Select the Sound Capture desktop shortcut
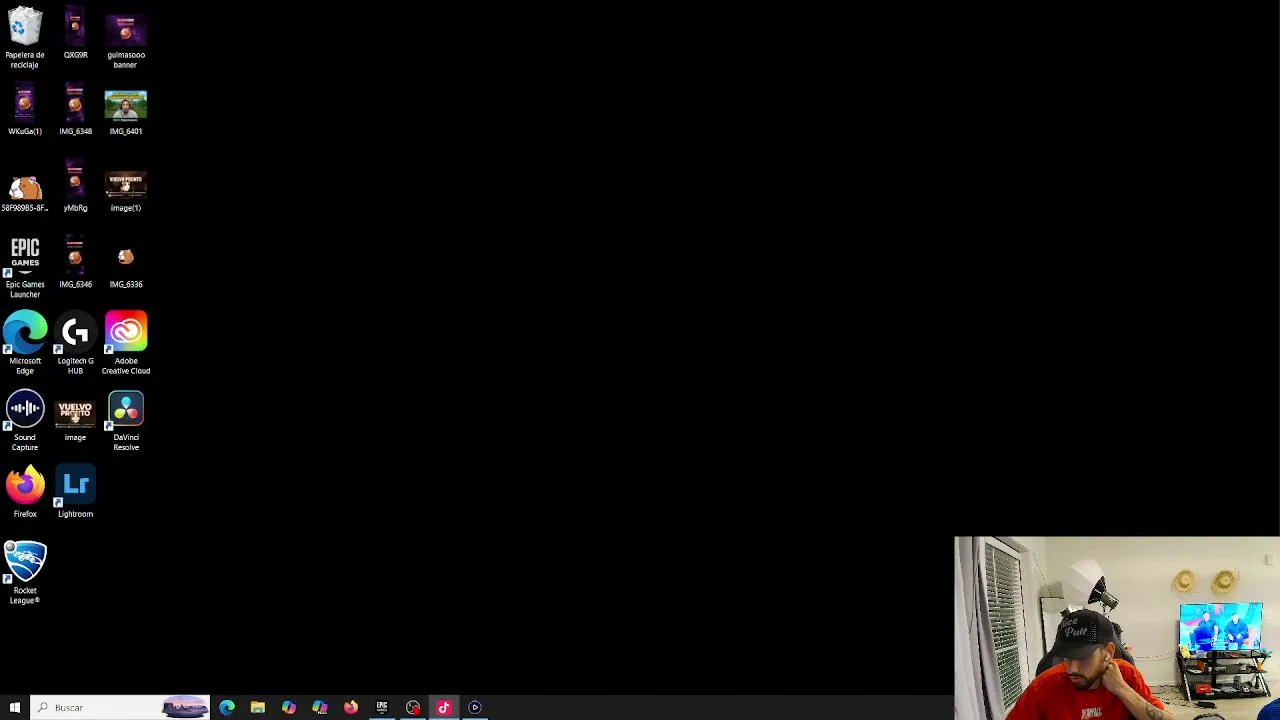Screen dimensions: 1280x720 coord(25,419)
